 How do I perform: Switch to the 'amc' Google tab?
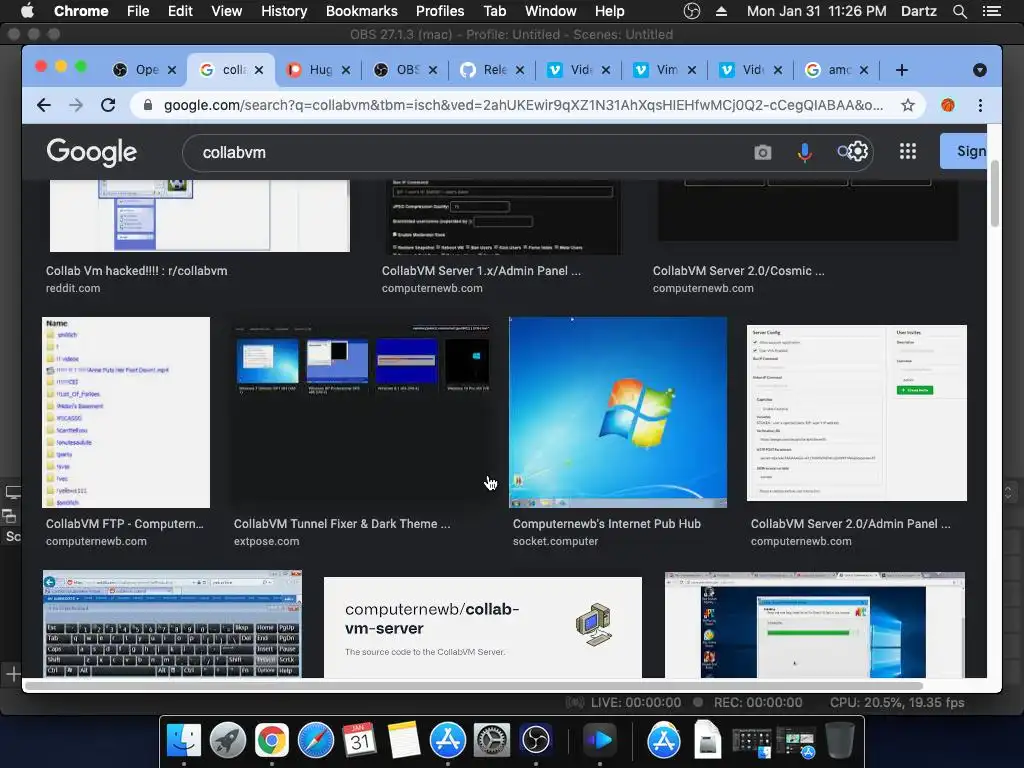tap(839, 70)
